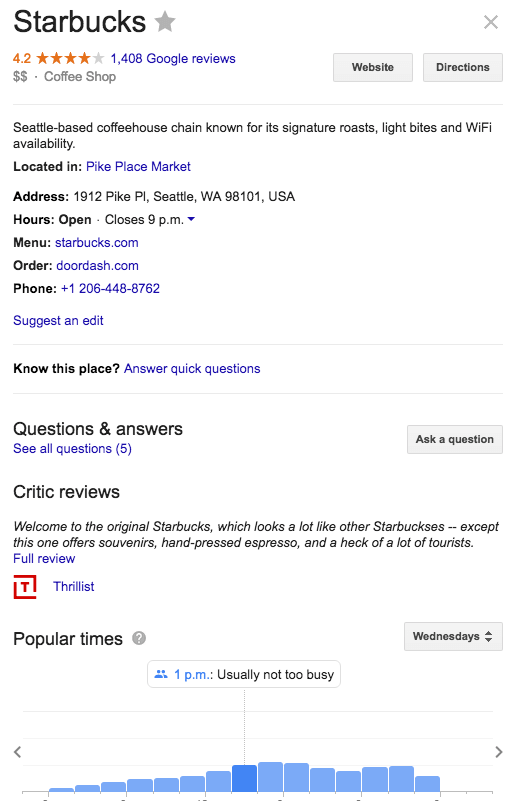The width and height of the screenshot is (514, 801).
Task: Open the Pike Place Market link
Action: tap(138, 167)
